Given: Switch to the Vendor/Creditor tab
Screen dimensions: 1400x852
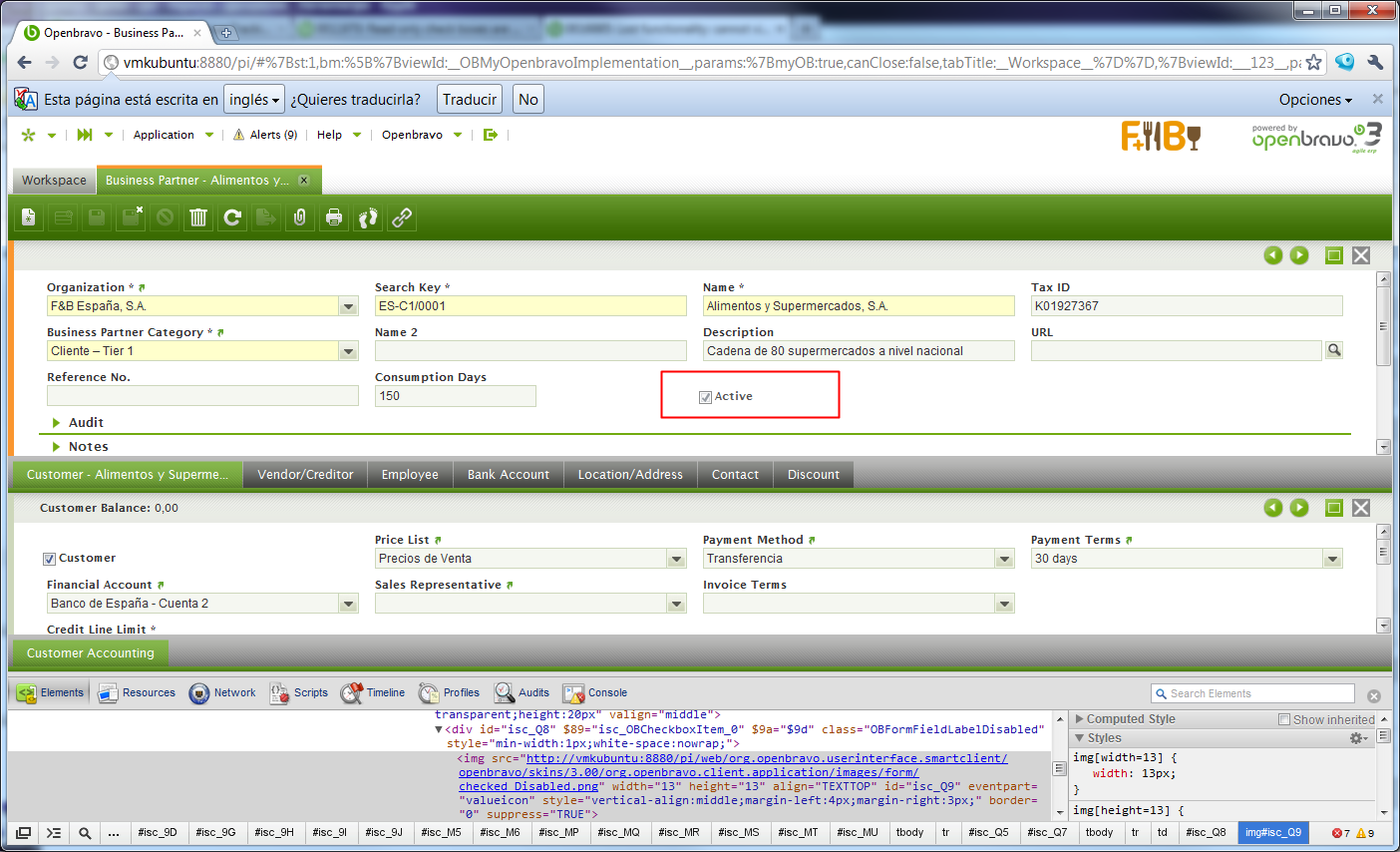Looking at the screenshot, I should click(x=305, y=475).
